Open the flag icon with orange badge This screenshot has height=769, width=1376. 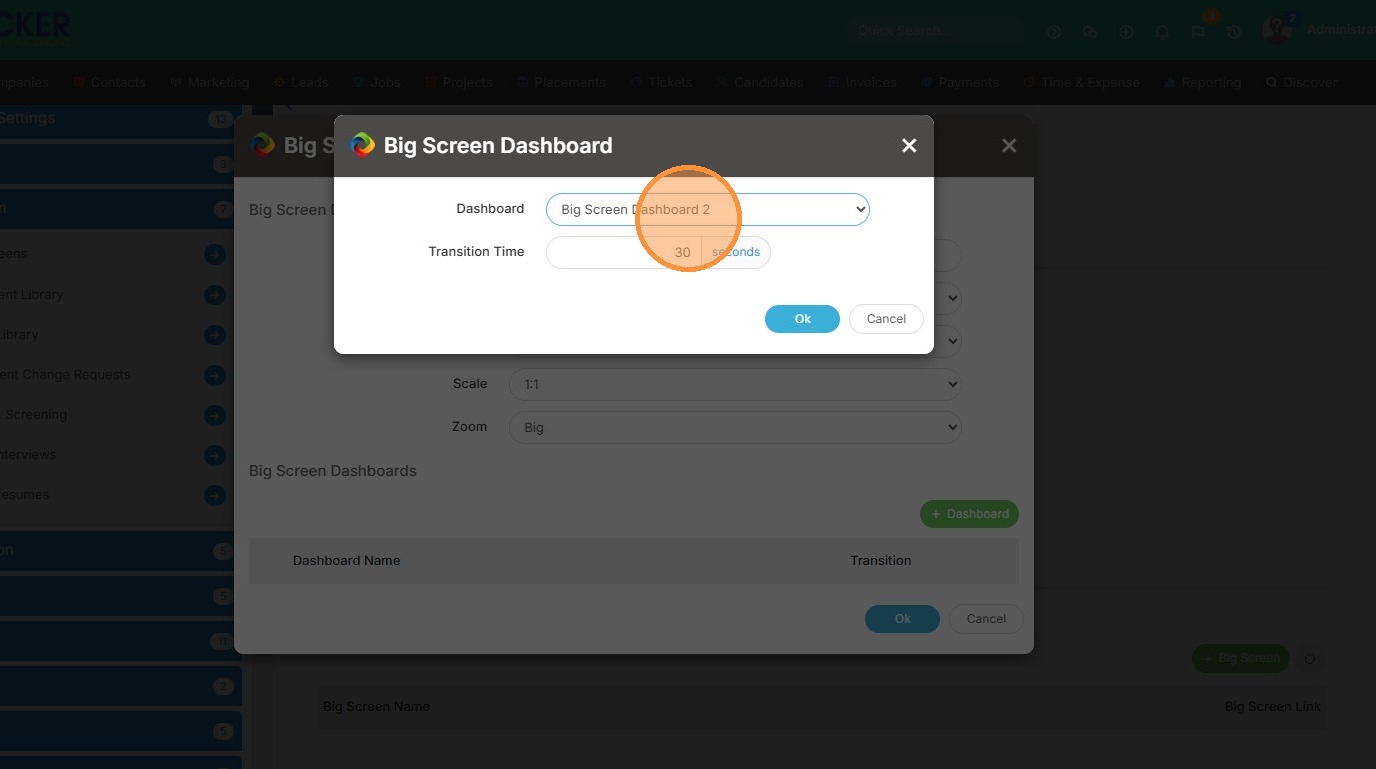(1198, 32)
